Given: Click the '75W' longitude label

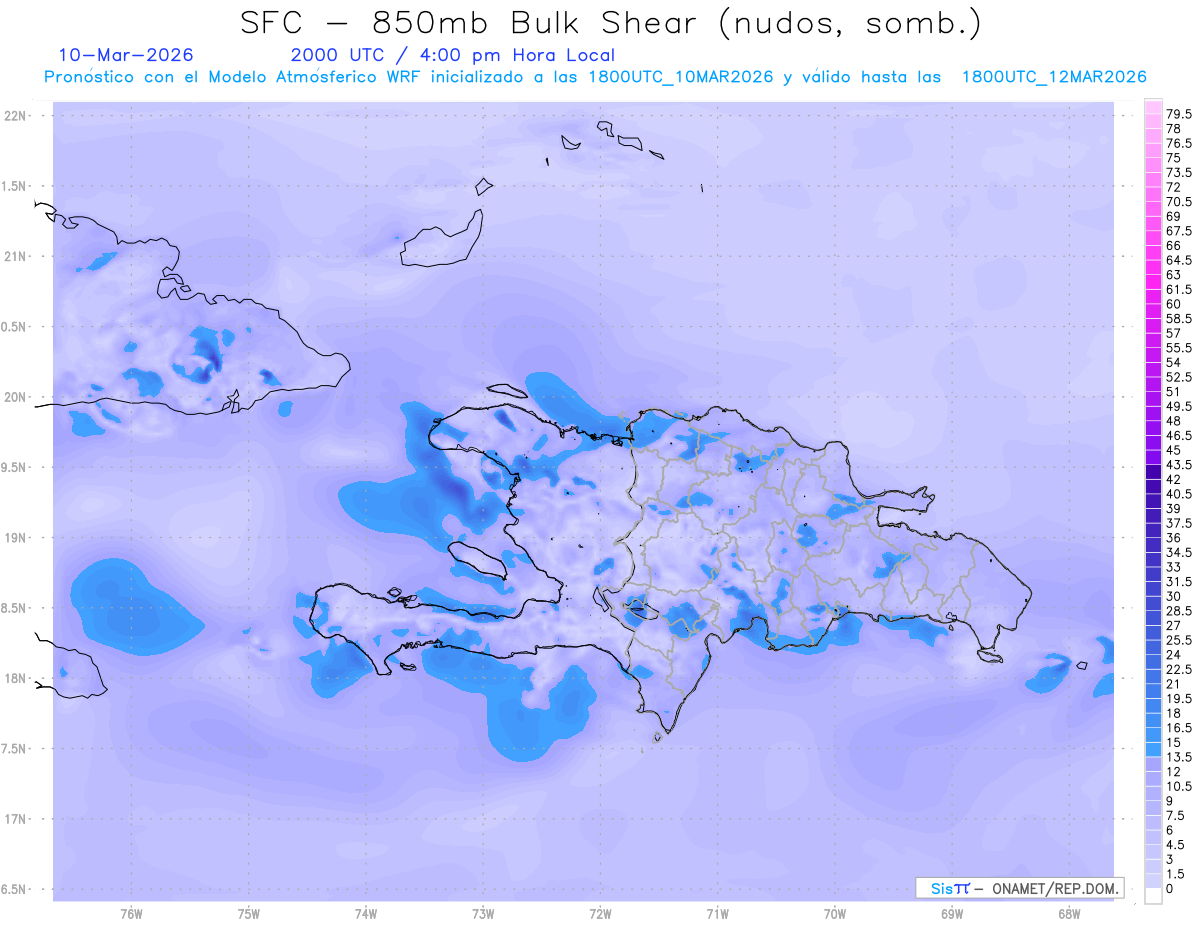Looking at the screenshot, I should [x=248, y=914].
